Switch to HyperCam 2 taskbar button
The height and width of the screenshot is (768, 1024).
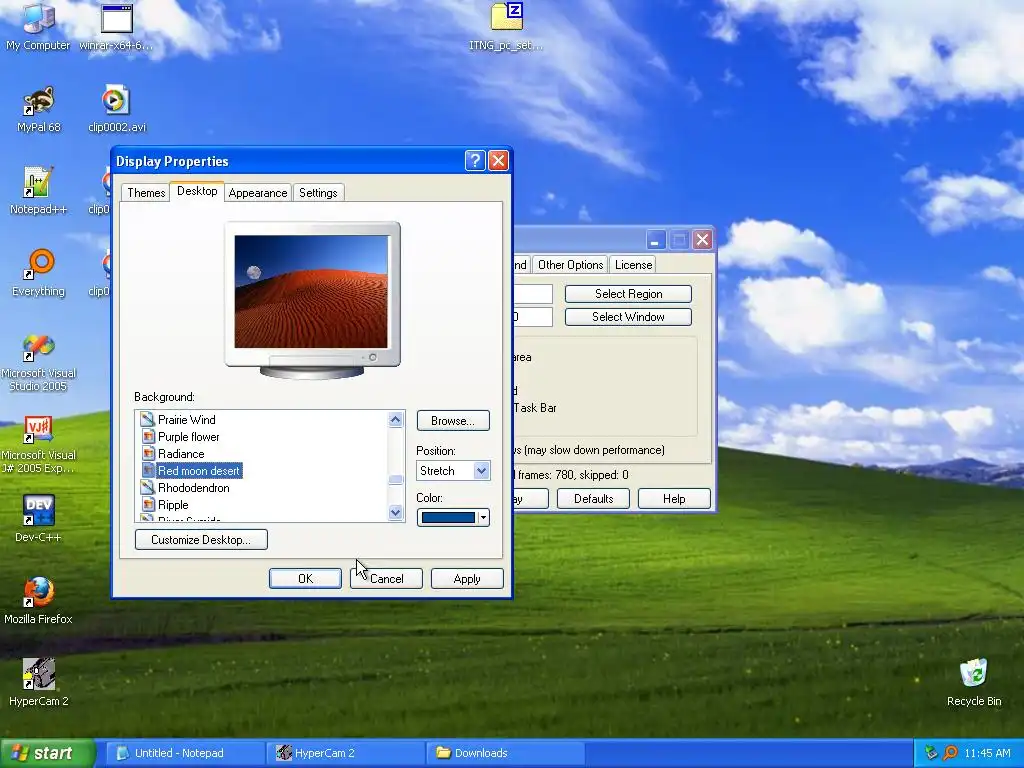(346, 753)
